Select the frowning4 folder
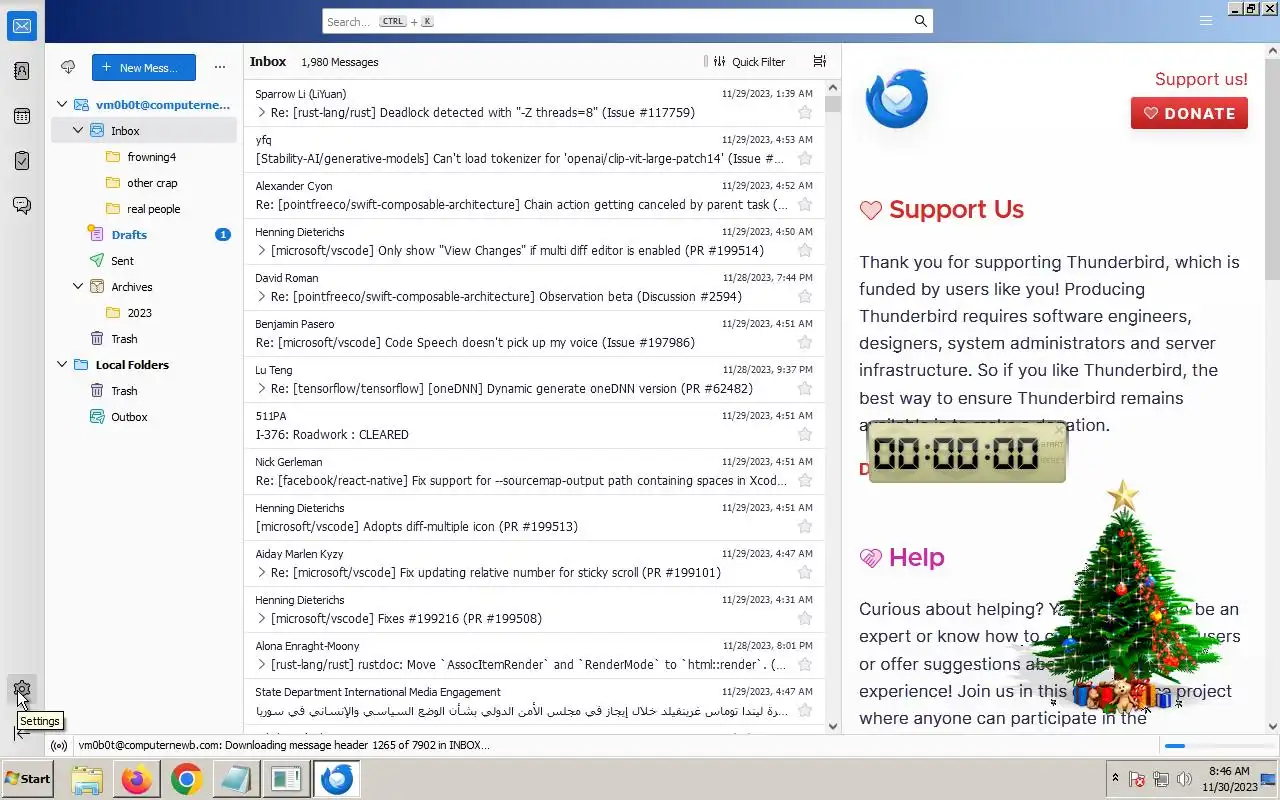The width and height of the screenshot is (1280, 800). (144, 156)
